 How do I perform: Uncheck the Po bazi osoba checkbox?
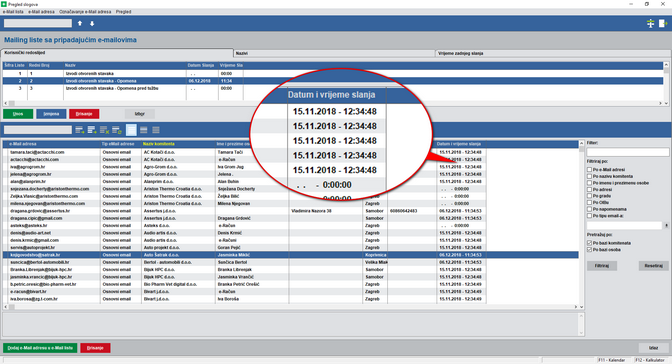pos(589,250)
